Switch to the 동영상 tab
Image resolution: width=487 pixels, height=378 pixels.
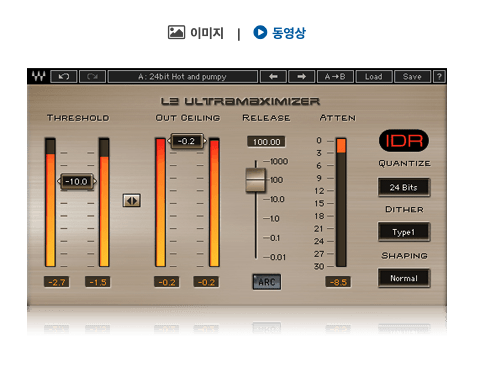point(289,33)
